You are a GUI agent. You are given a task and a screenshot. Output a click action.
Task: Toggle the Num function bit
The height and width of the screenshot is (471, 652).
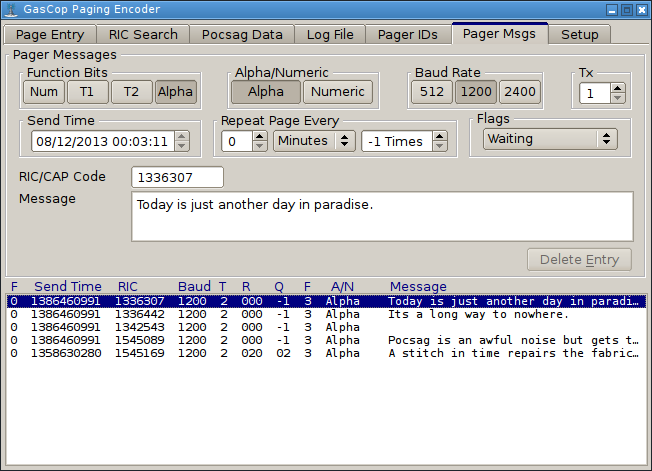click(44, 92)
